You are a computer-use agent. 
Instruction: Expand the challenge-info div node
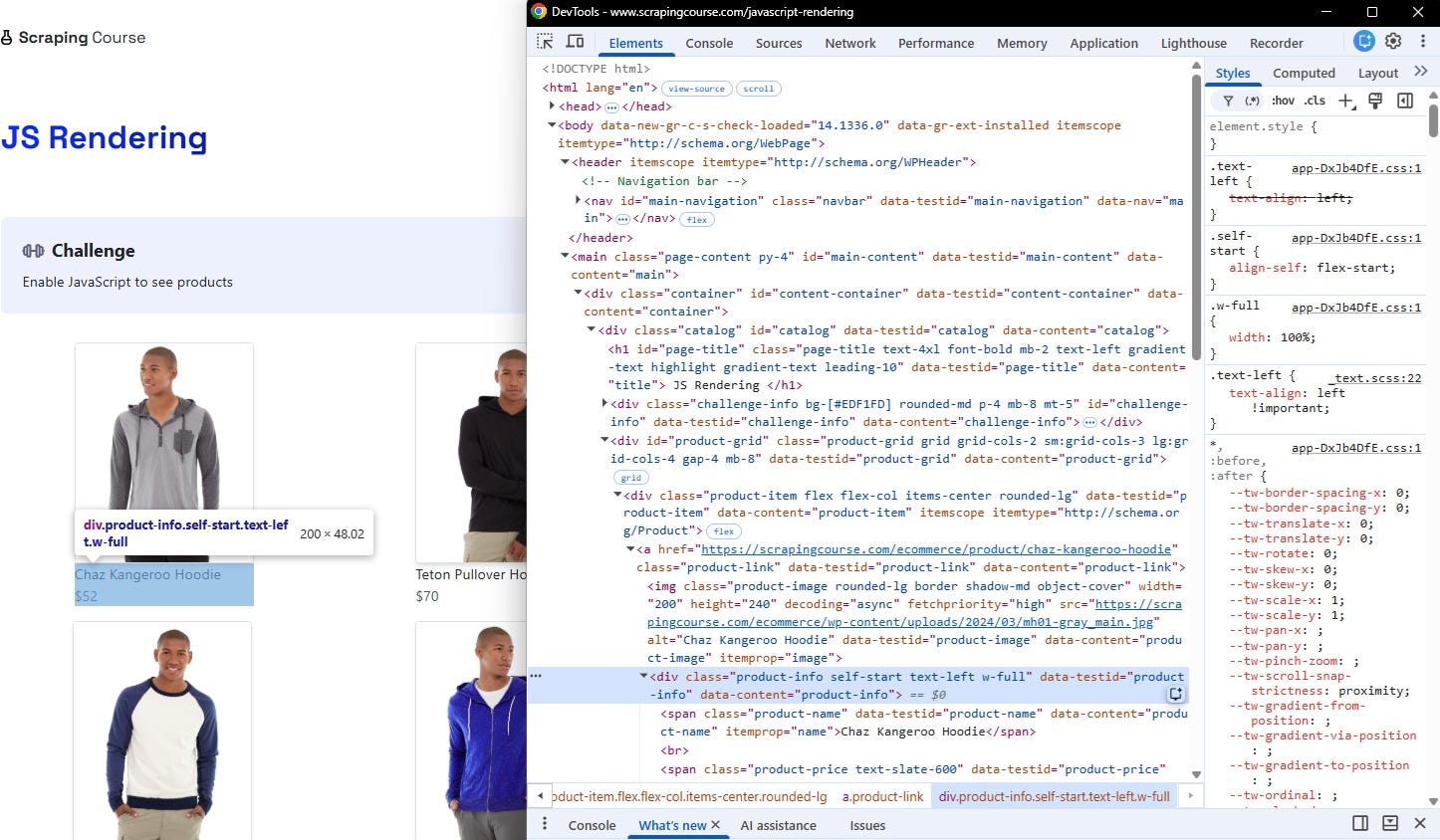[x=604, y=403]
